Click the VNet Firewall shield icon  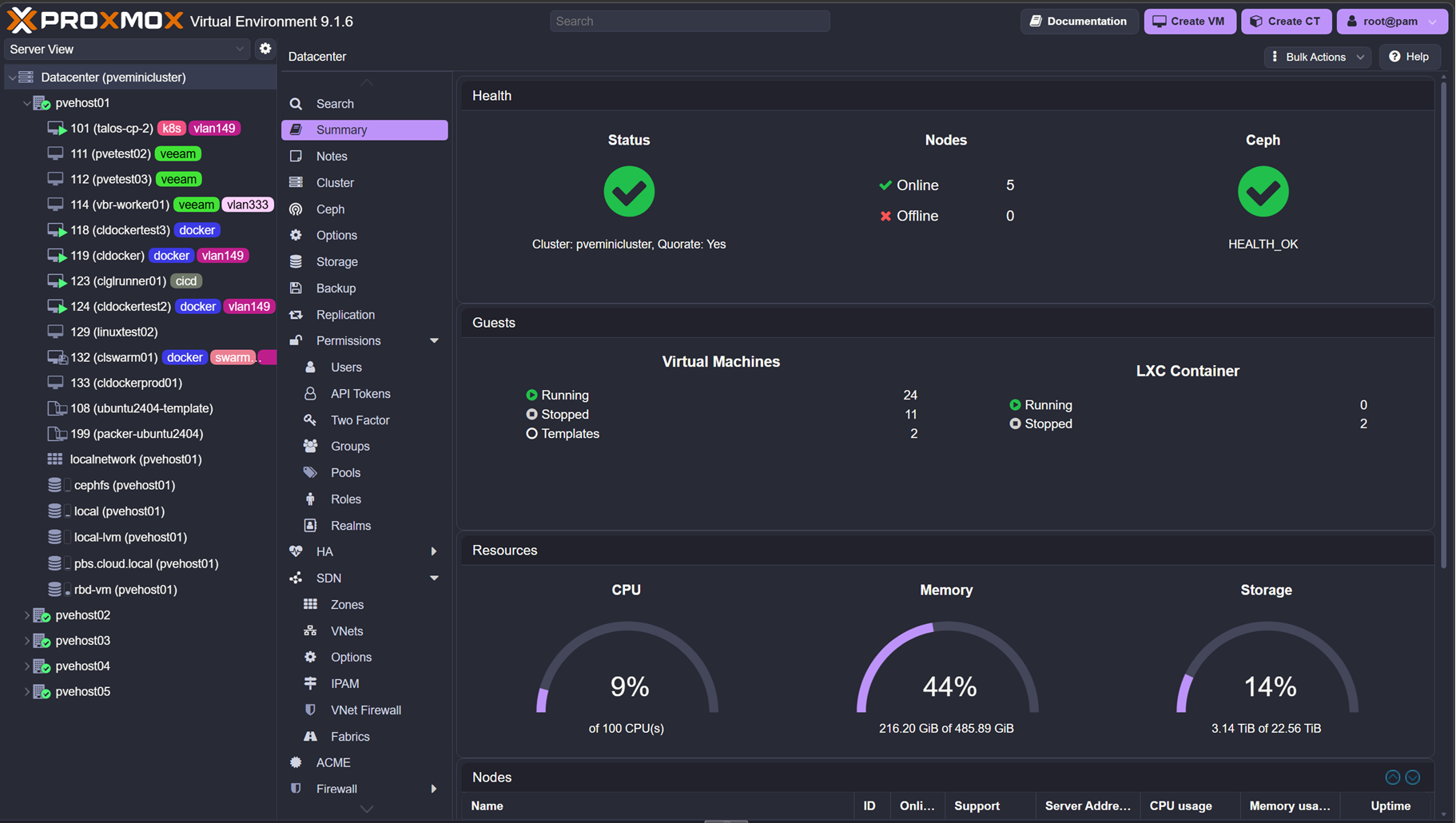coord(310,710)
